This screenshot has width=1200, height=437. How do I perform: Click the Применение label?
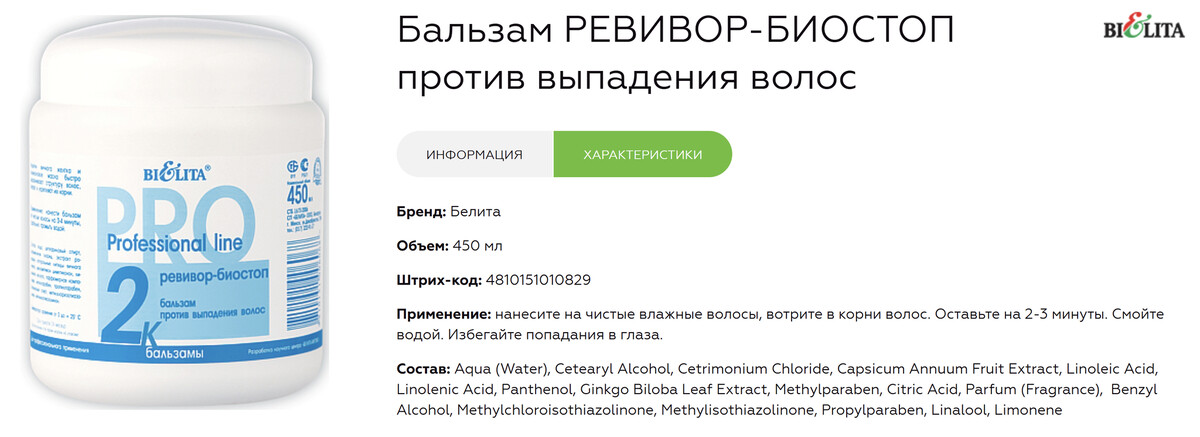(443, 313)
